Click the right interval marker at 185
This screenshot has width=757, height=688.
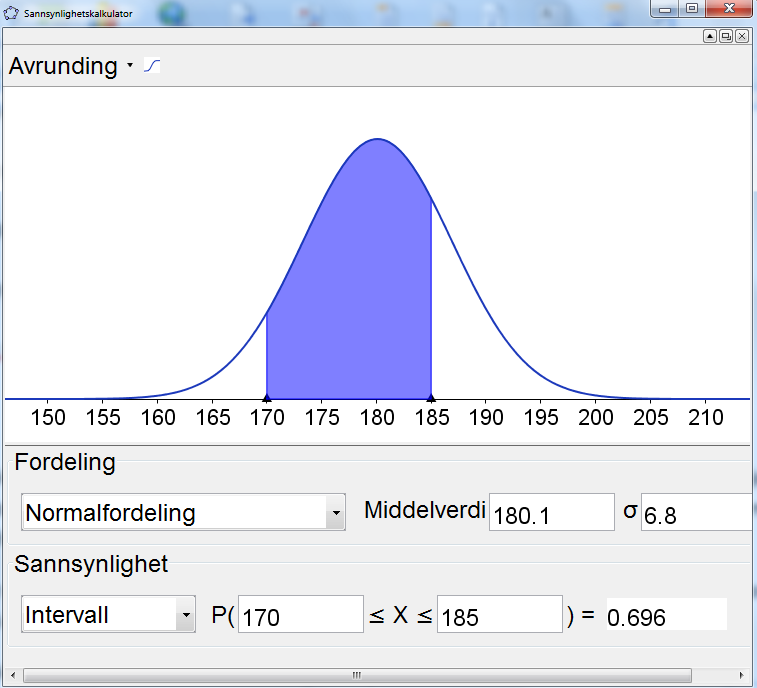point(431,398)
